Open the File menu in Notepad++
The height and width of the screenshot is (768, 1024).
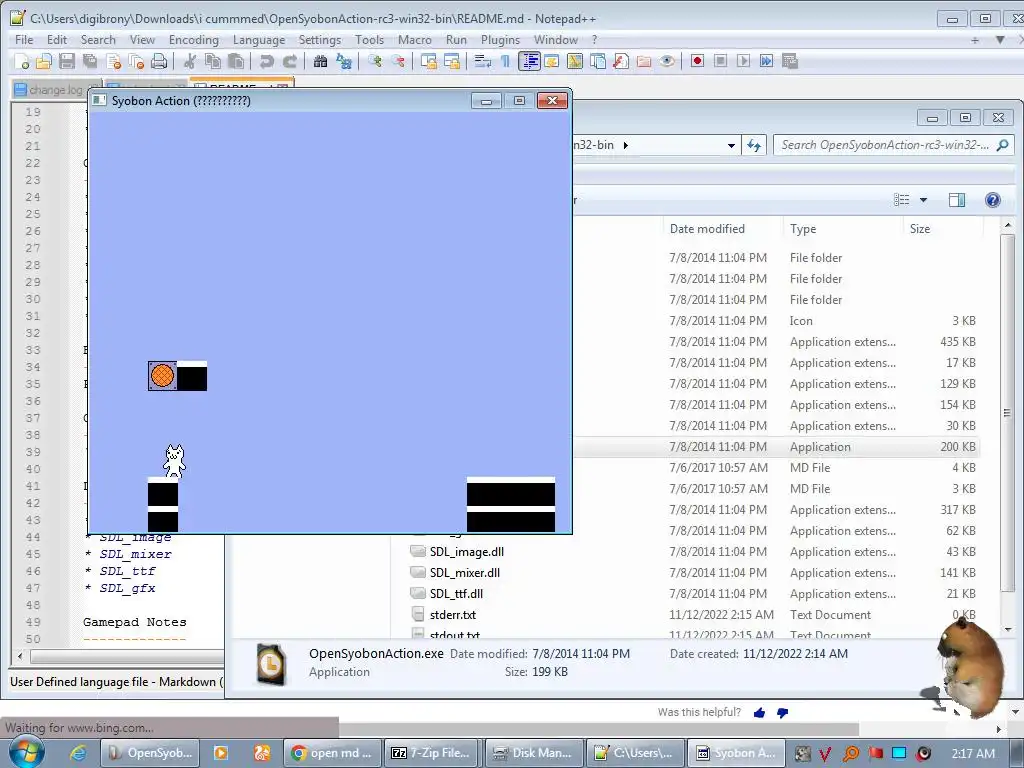24,40
